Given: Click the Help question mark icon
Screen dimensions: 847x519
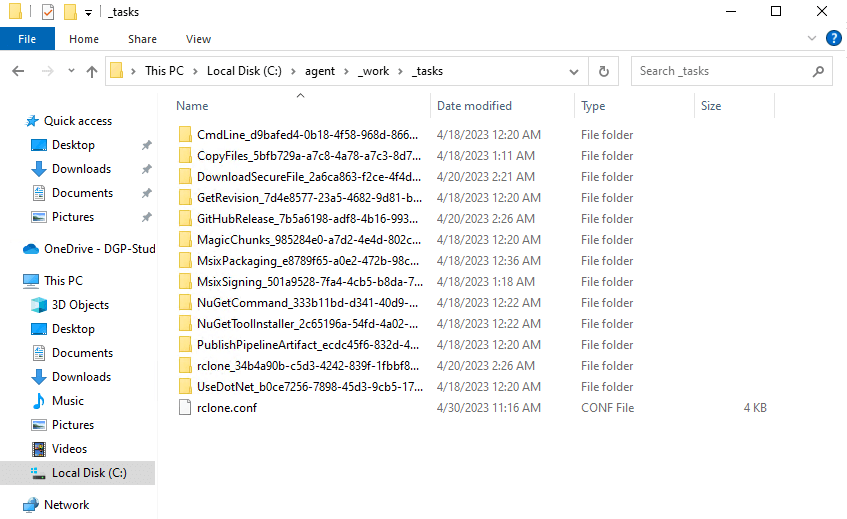Looking at the screenshot, I should pos(833,39).
